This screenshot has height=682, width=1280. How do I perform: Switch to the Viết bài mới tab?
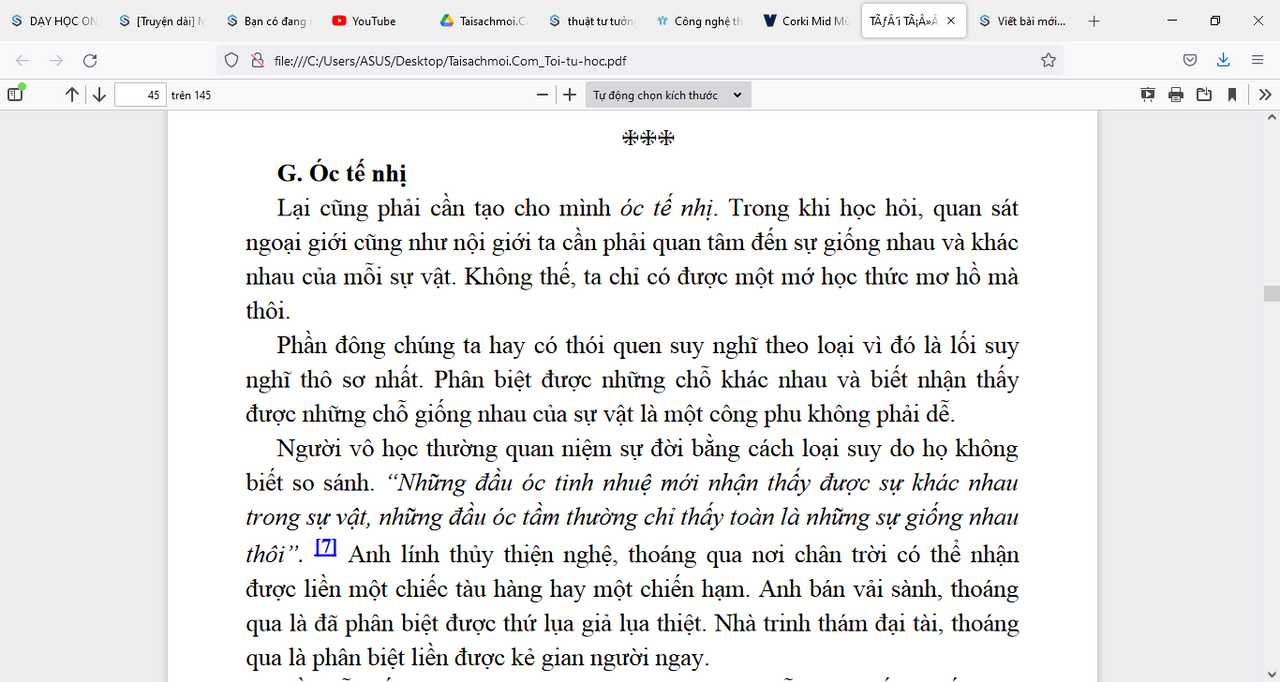tap(1023, 21)
